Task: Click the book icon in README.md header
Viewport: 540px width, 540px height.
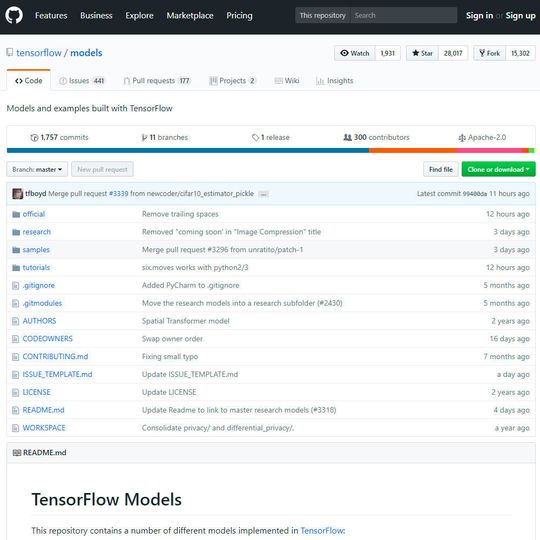Action: click(x=17, y=453)
